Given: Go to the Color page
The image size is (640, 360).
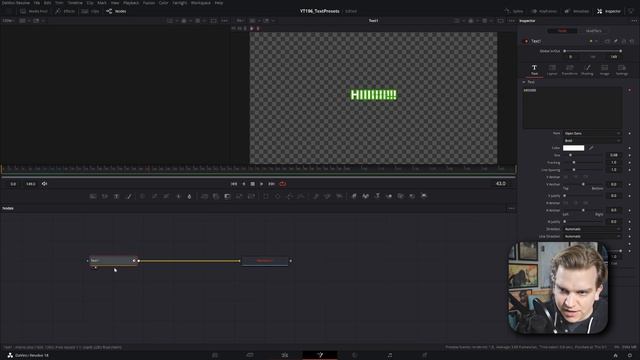Looking at the screenshot, I should click(355, 355).
